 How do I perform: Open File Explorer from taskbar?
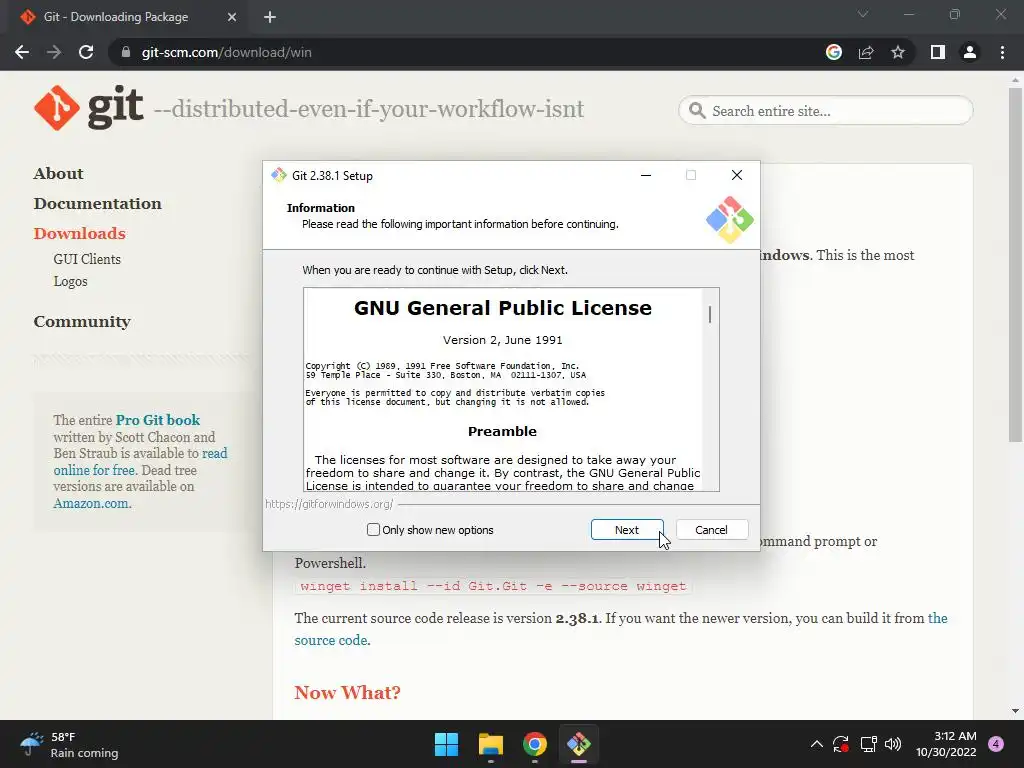[x=490, y=744]
